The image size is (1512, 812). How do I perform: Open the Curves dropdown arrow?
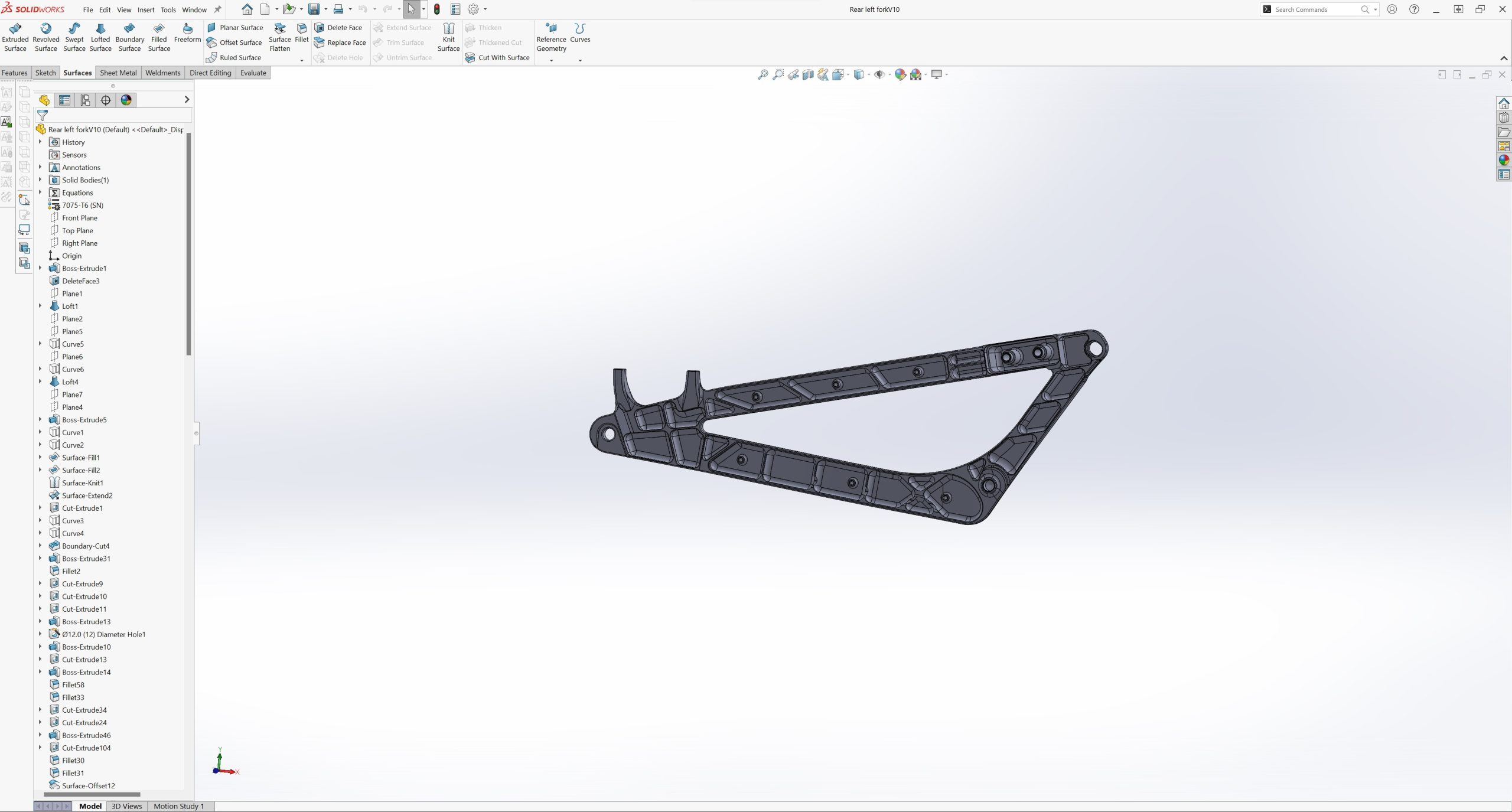(x=580, y=60)
